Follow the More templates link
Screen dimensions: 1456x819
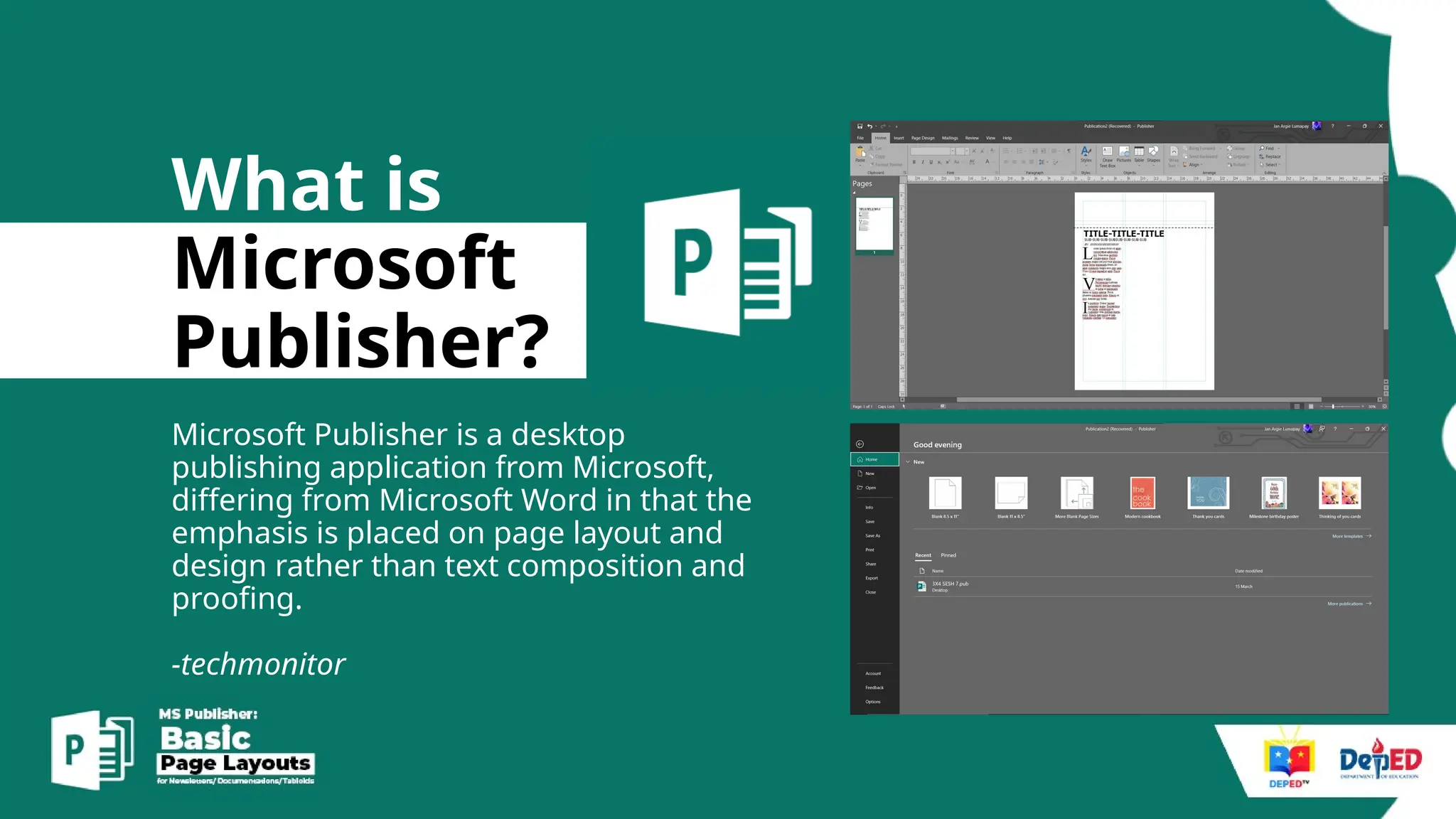[x=1351, y=536]
